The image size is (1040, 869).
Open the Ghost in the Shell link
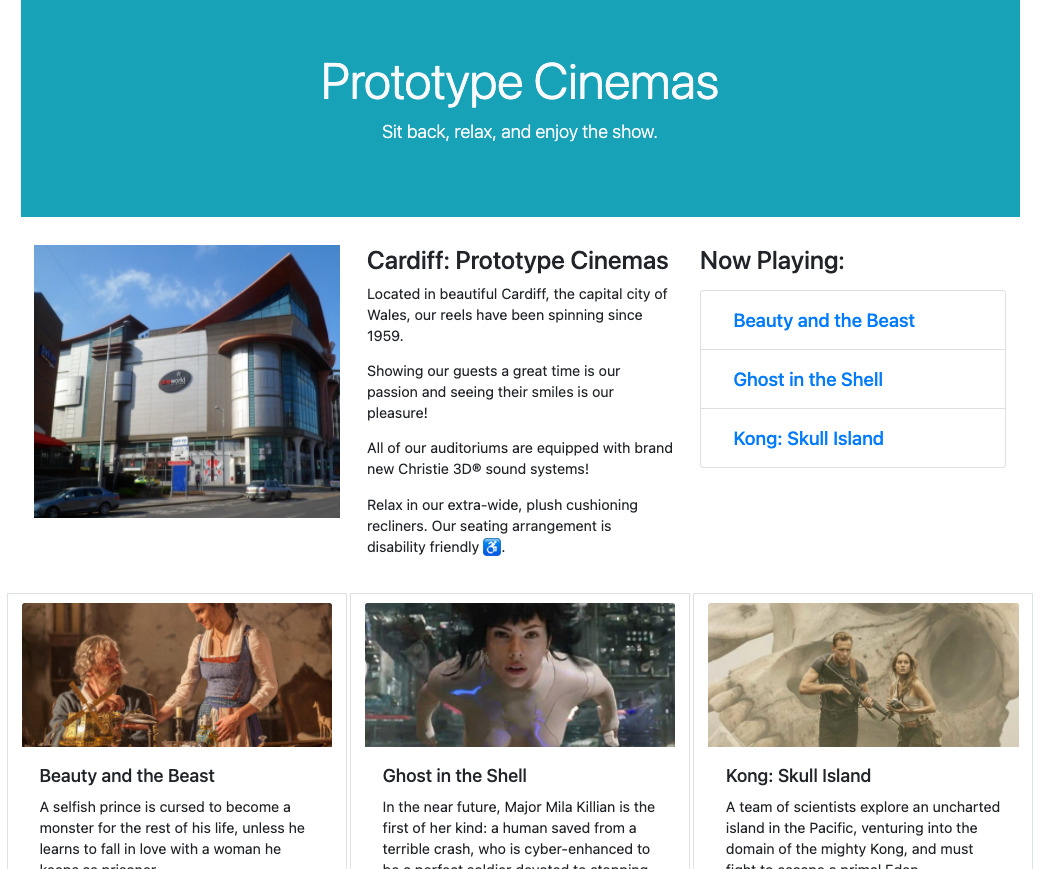click(807, 379)
